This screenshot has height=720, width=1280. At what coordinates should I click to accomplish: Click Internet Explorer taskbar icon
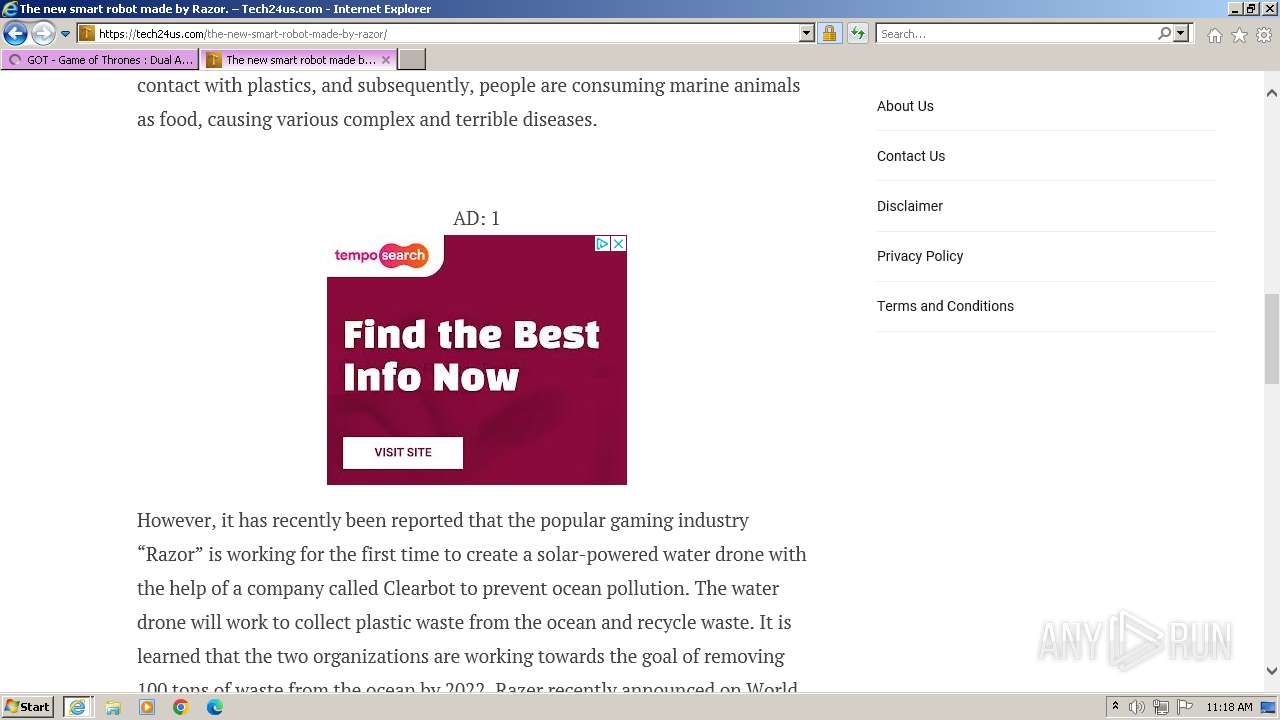pyautogui.click(x=78, y=707)
